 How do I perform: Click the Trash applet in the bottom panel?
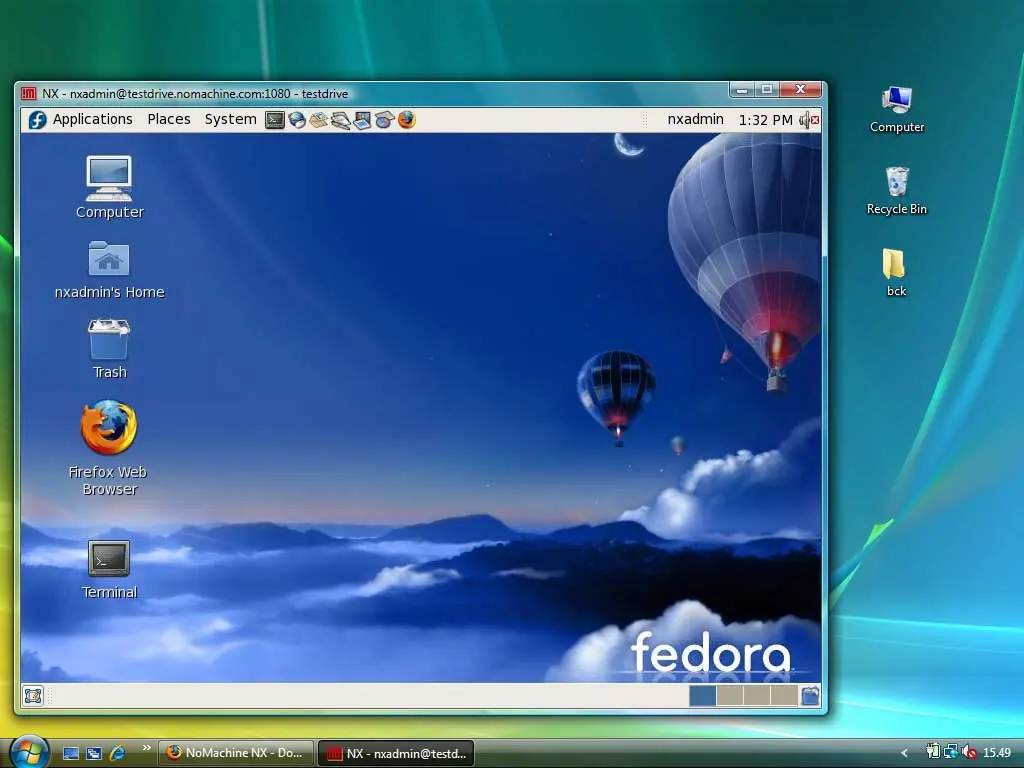tap(810, 696)
